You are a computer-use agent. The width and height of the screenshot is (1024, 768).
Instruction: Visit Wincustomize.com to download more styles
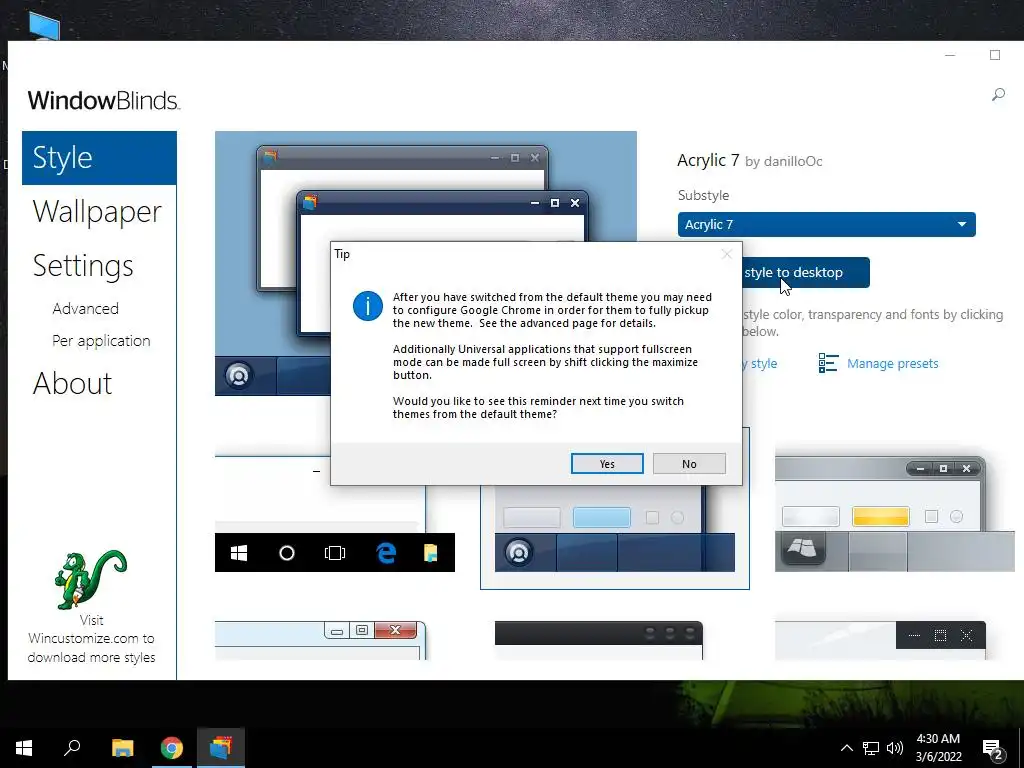point(91,639)
